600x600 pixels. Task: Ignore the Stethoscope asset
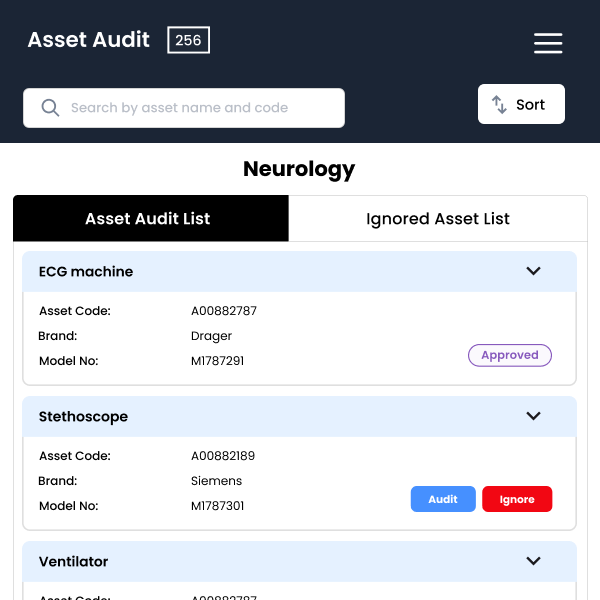(x=517, y=499)
